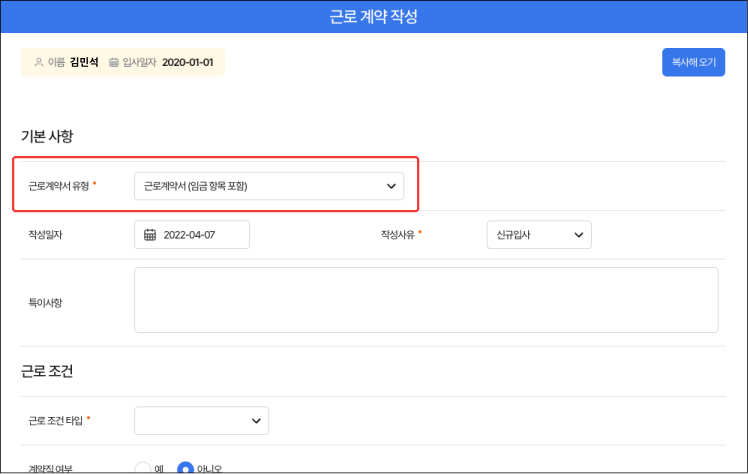Screen dimensions: 748x474
Task: Click the 특이사항 field label
Action: coord(46,301)
